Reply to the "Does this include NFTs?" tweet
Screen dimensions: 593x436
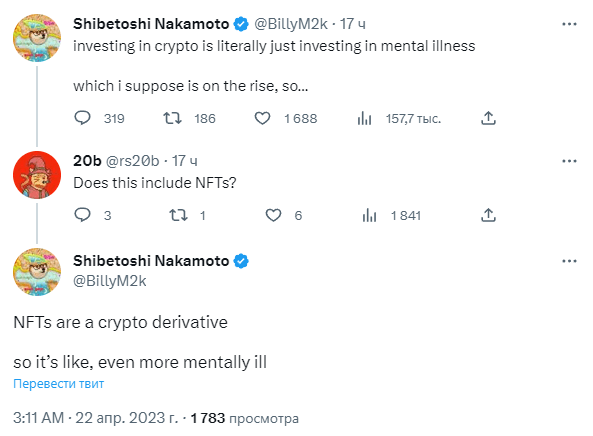(82, 215)
